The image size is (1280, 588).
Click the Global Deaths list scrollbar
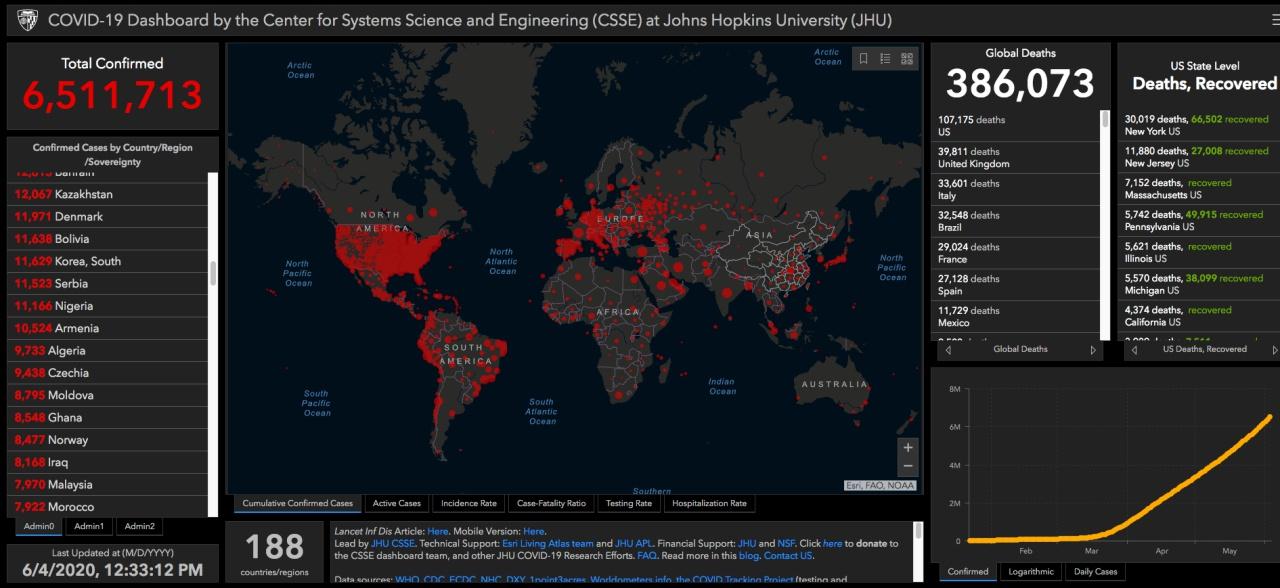pyautogui.click(x=1105, y=119)
